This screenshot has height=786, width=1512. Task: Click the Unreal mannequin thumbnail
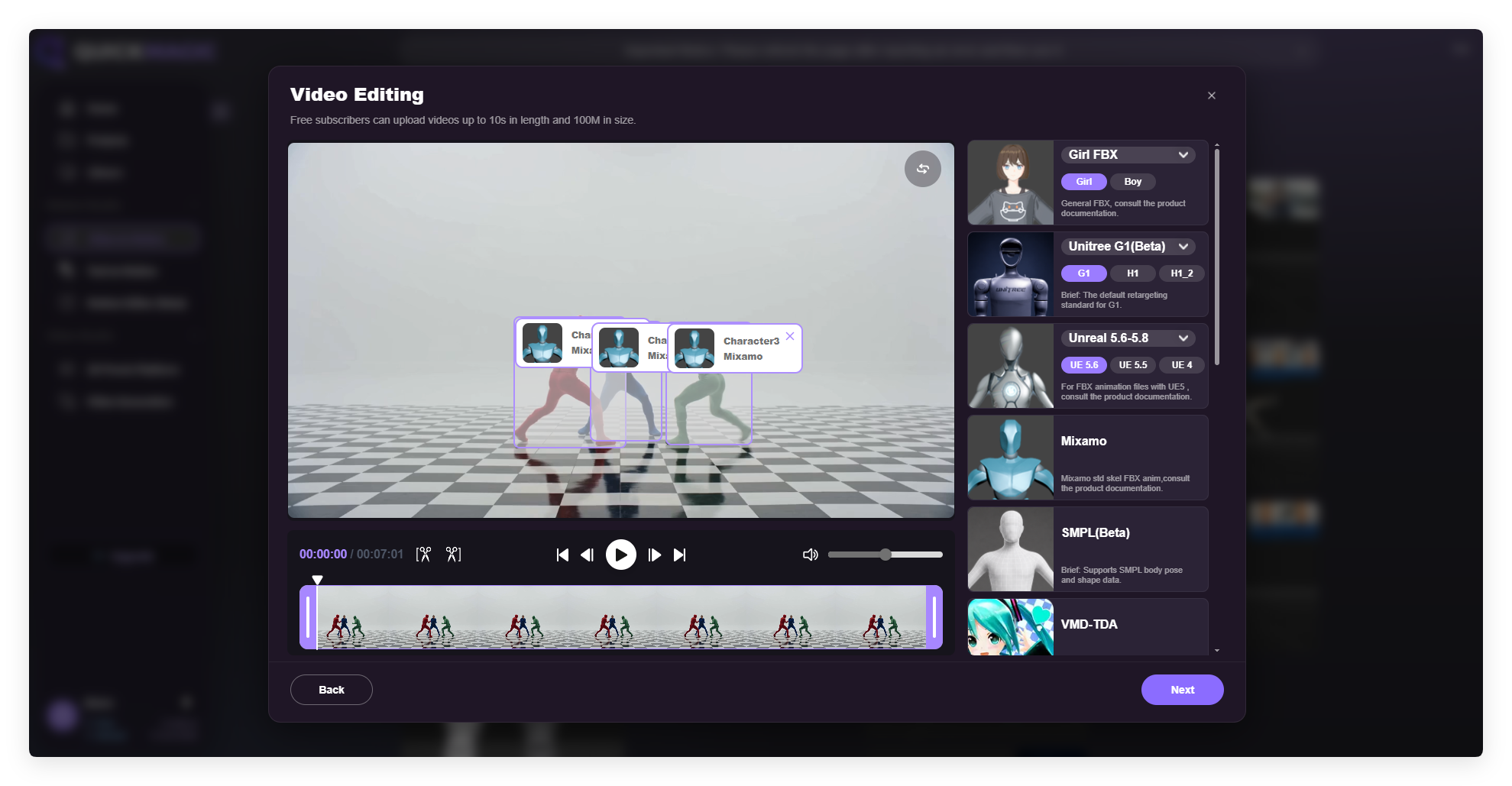click(1010, 366)
